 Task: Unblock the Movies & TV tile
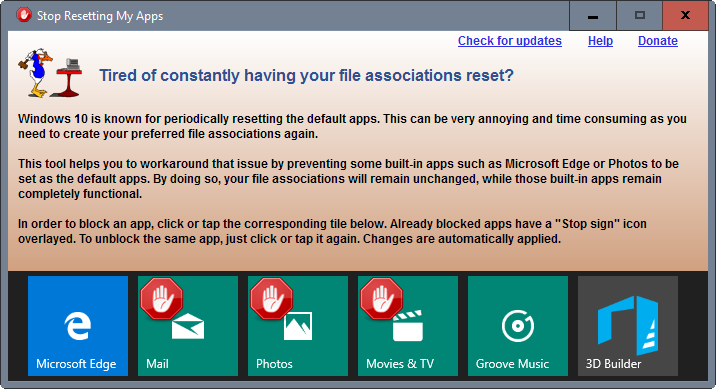coord(408,326)
